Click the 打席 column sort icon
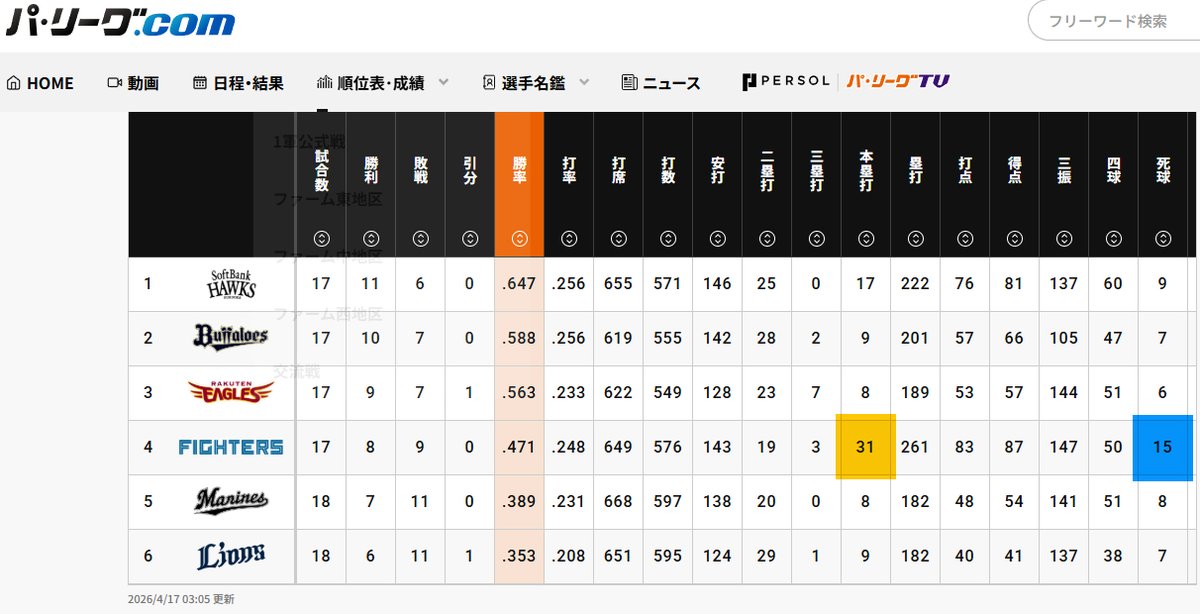 pos(618,239)
